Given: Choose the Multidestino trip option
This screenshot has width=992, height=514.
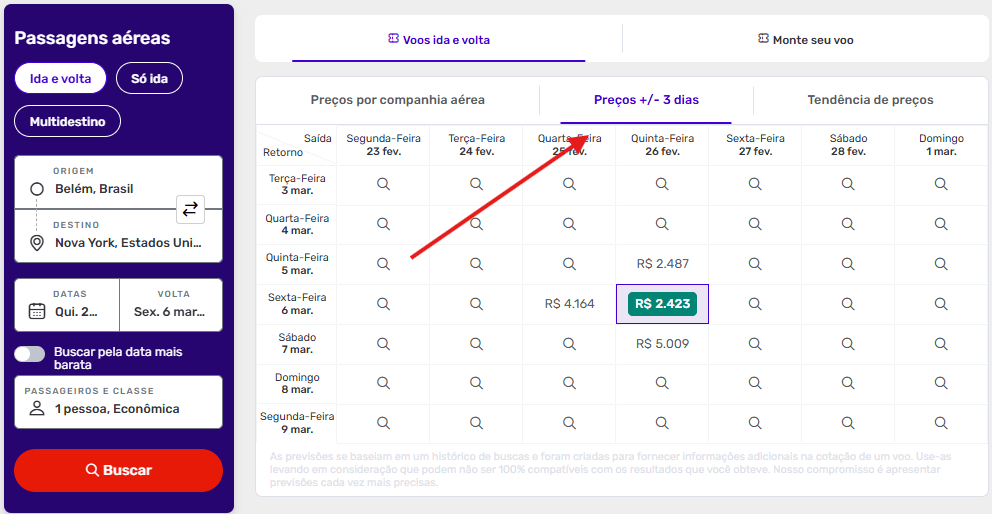Looking at the screenshot, I should (x=67, y=122).
